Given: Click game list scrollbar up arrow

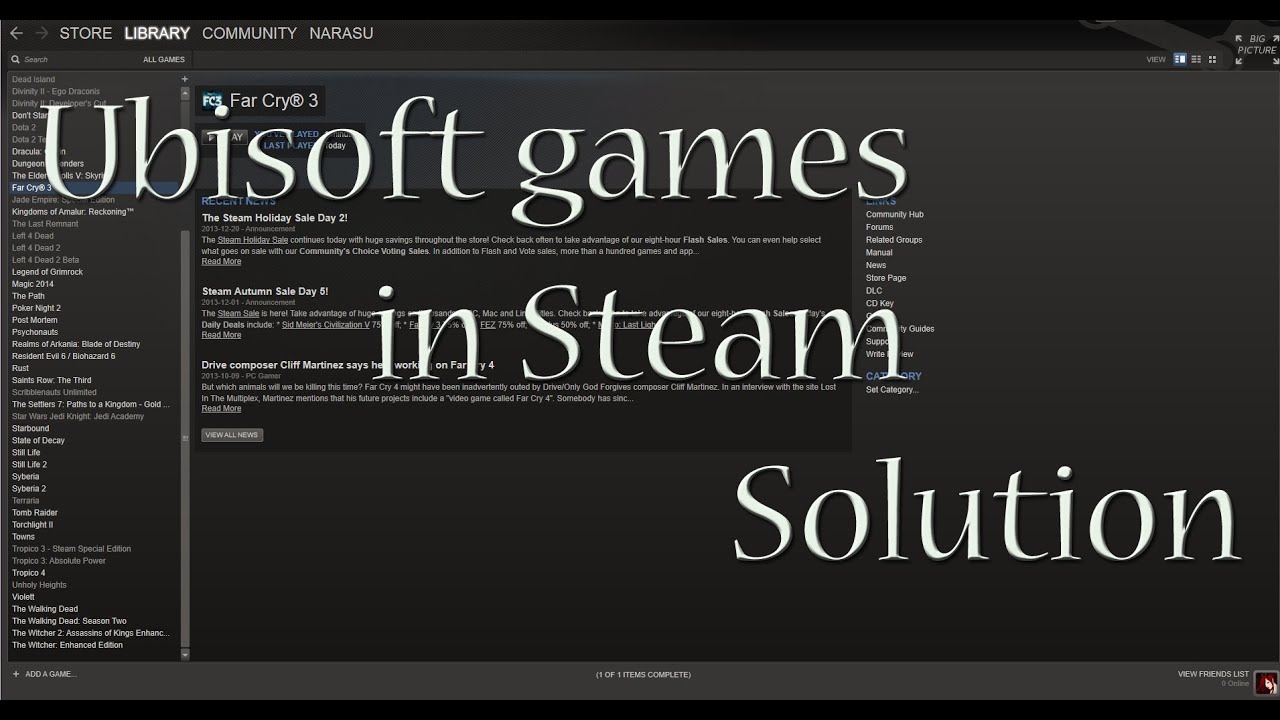Looking at the screenshot, I should 184,93.
